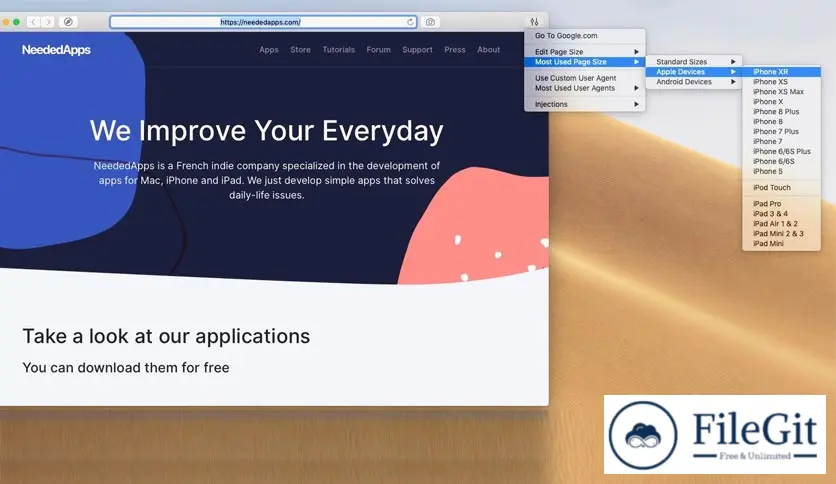Choose iPad Mini 2 & 3 size

click(x=782, y=233)
